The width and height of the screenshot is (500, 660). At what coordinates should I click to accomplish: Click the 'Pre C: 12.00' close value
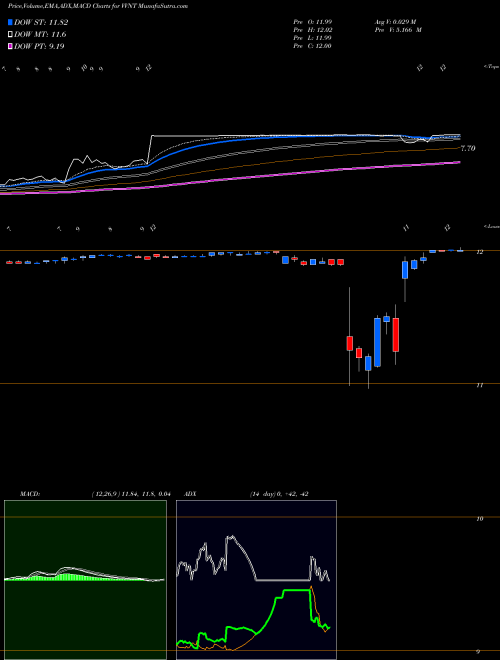pos(313,46)
